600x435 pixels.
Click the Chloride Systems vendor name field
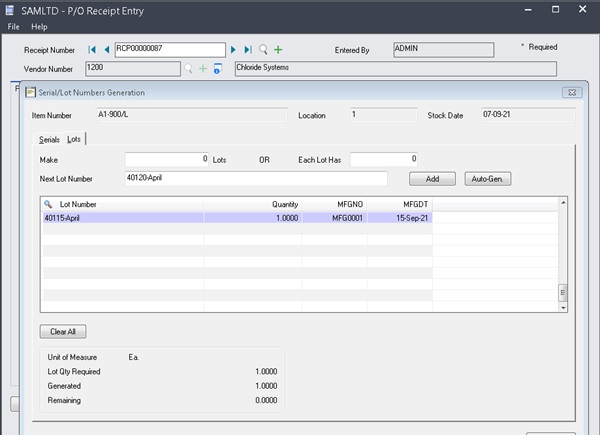396,69
